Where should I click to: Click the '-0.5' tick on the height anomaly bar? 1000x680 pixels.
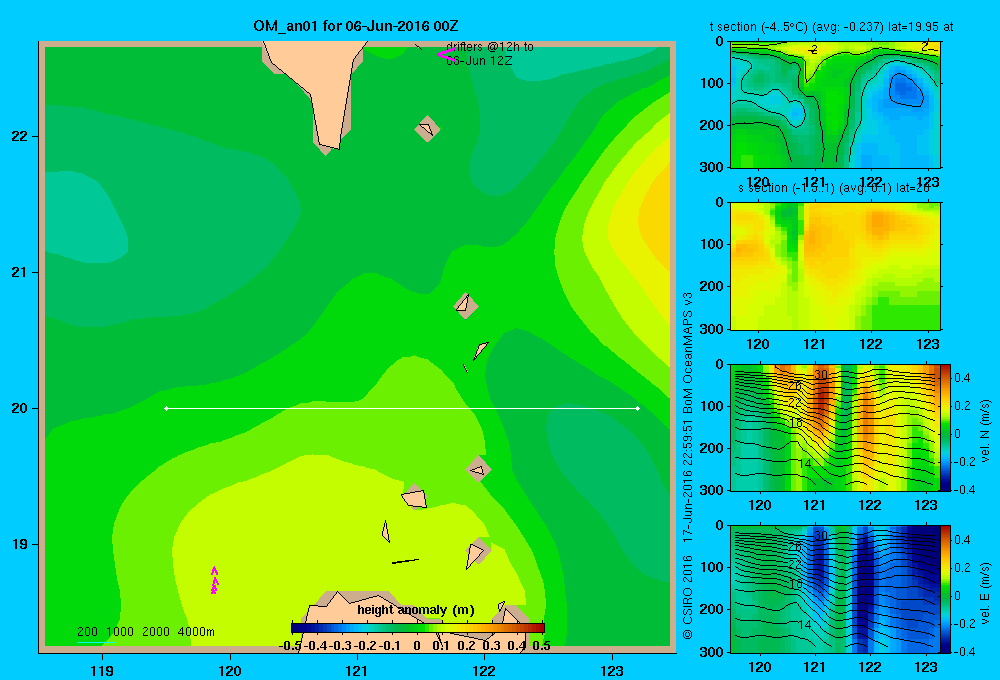tap(290, 646)
